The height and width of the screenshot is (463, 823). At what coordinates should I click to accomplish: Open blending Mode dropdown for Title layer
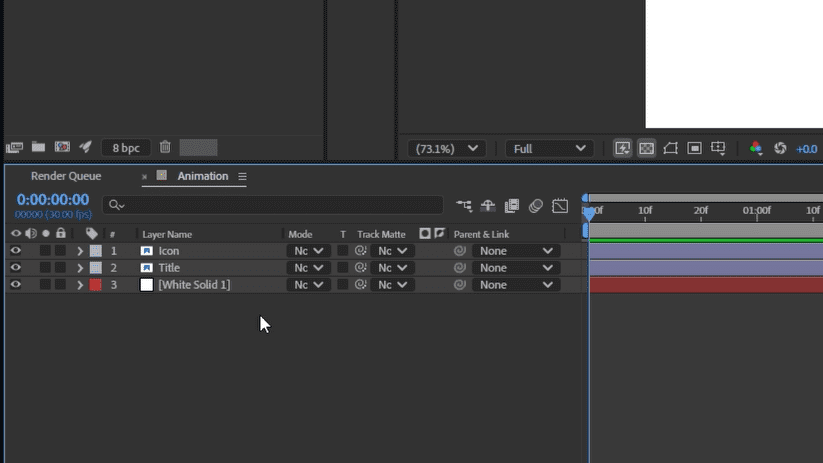[x=309, y=268]
